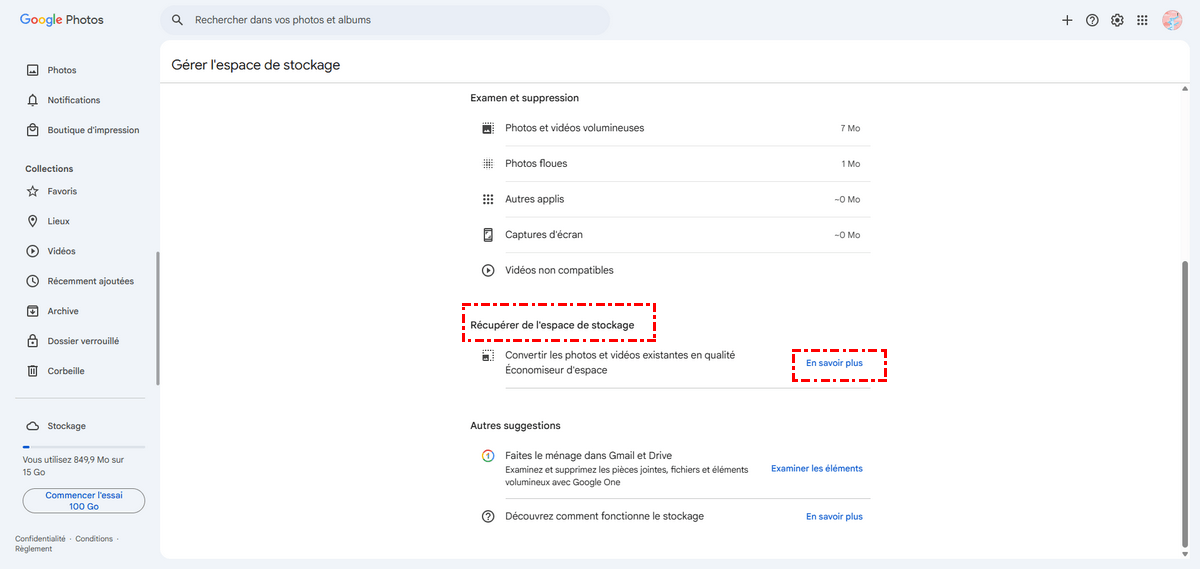Open the settings gear icon
The image size is (1200, 569).
[1117, 20]
